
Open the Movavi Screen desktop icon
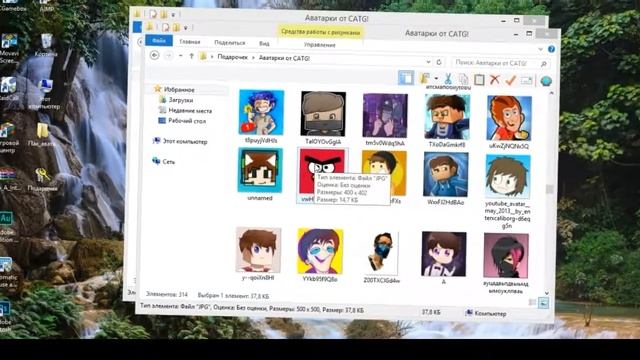click(x=9, y=48)
